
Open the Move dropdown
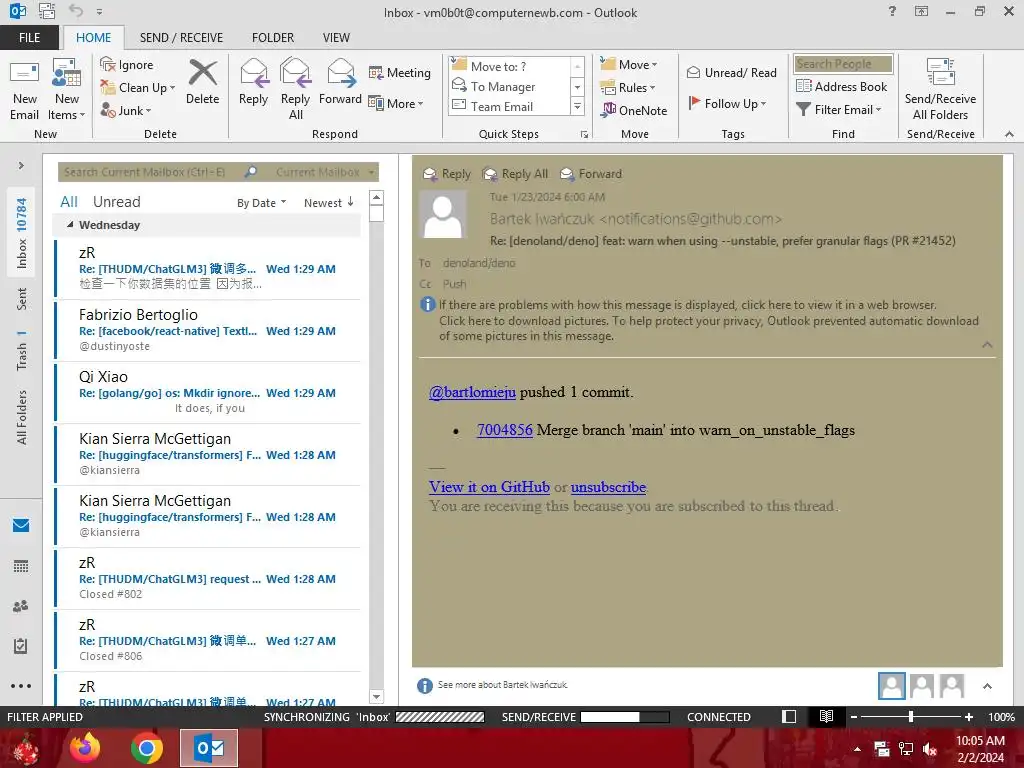[x=629, y=65]
